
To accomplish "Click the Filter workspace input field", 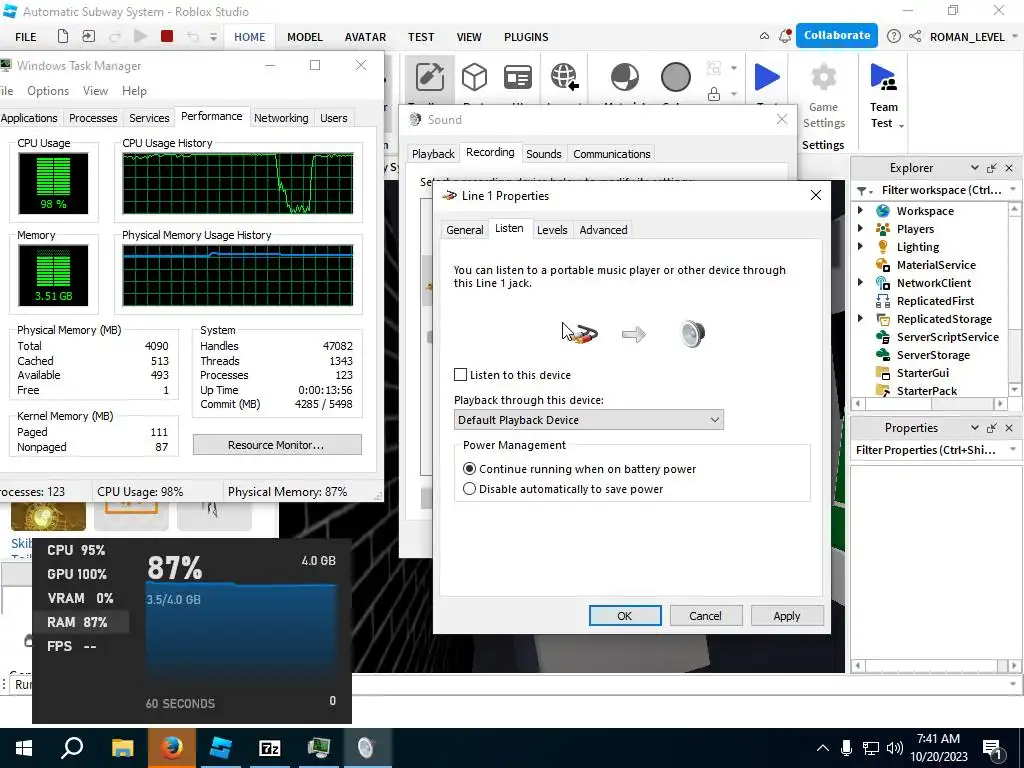I will [941, 190].
